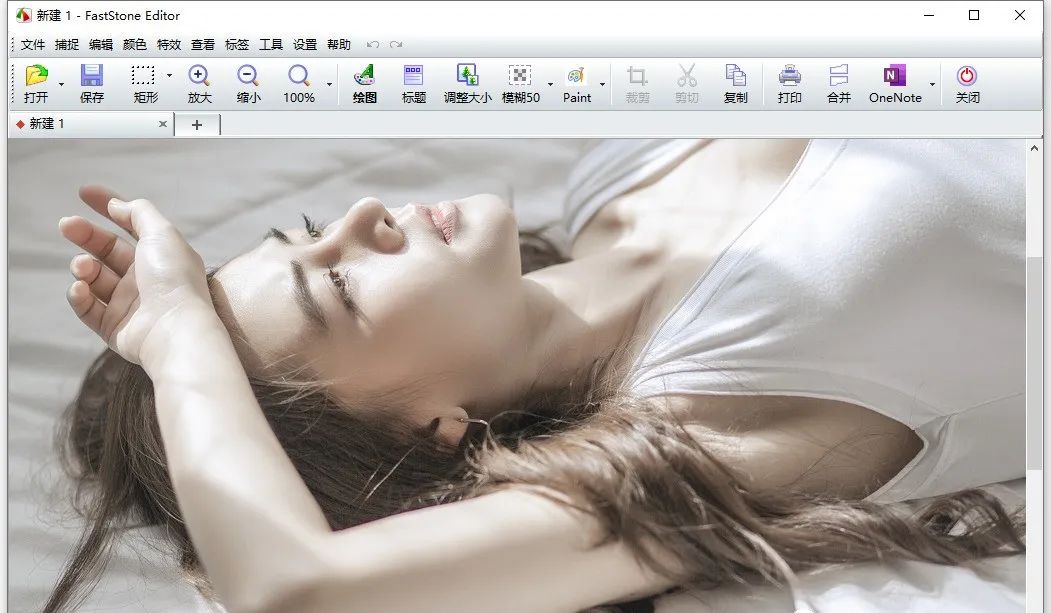
Task: Print the image using 打印
Action: pos(790,84)
